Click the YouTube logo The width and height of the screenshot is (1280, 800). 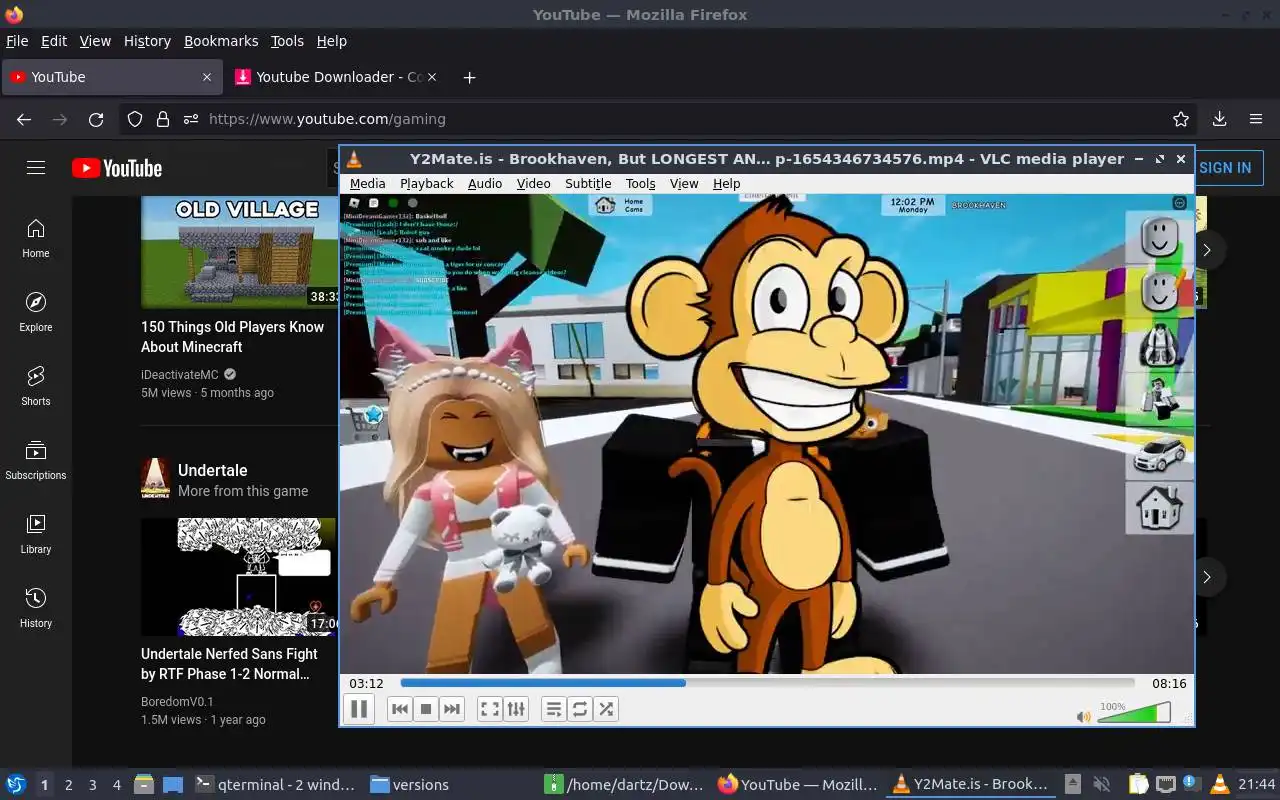(117, 168)
